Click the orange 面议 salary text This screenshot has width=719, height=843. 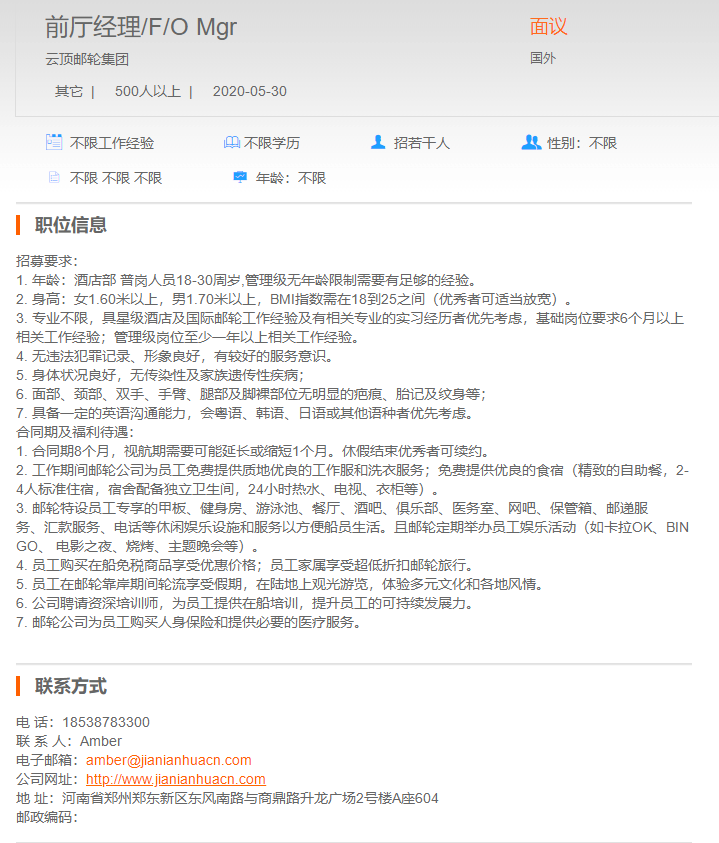click(548, 27)
